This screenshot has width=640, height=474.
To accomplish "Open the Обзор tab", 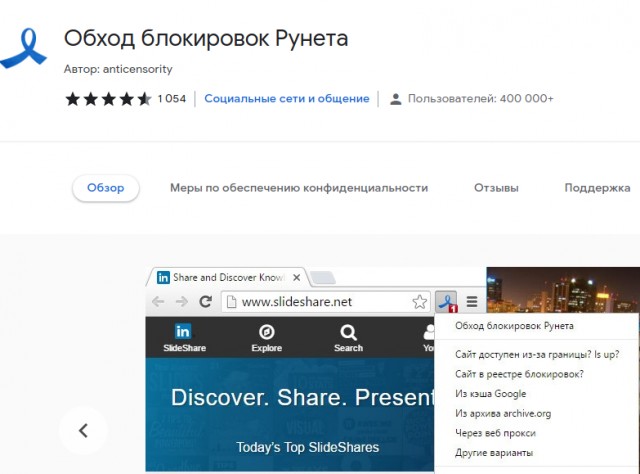I will tap(106, 188).
